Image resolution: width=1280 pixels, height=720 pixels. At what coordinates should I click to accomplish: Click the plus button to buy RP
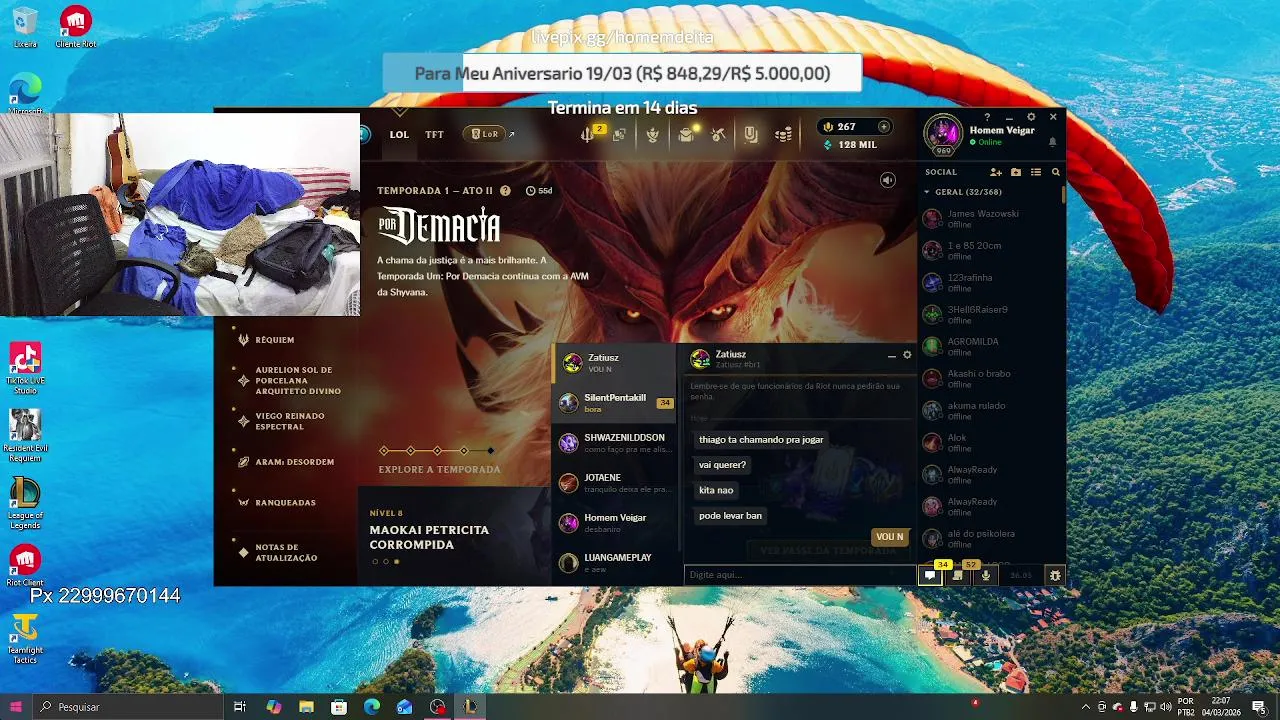point(883,127)
